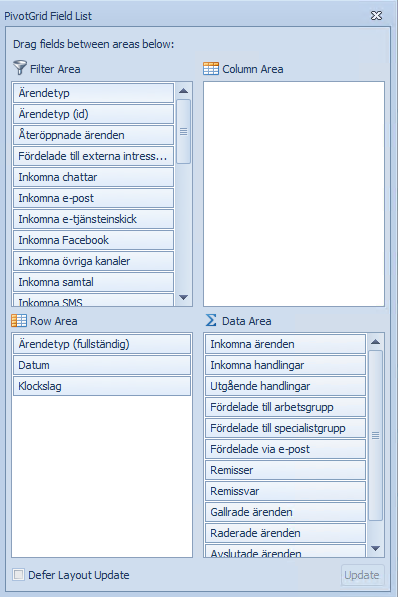Select the Ärendetyp filter field
The width and height of the screenshot is (398, 597).
(93, 93)
